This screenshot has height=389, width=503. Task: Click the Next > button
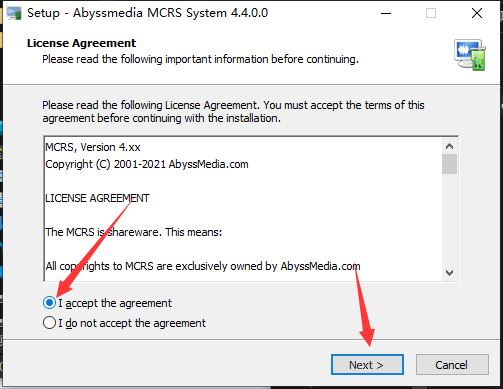(367, 365)
